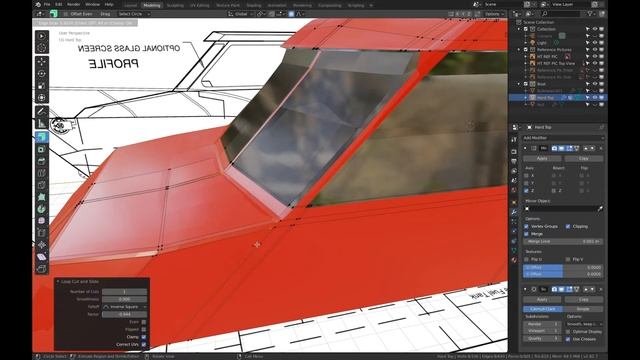
Task: Toggle Clamp in Loop Cut panel
Action: pos(144,337)
